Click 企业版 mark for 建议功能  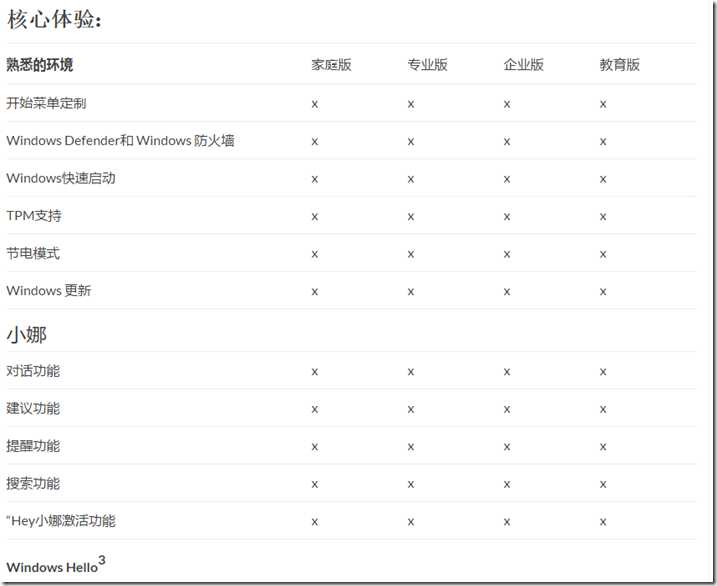[x=507, y=410]
